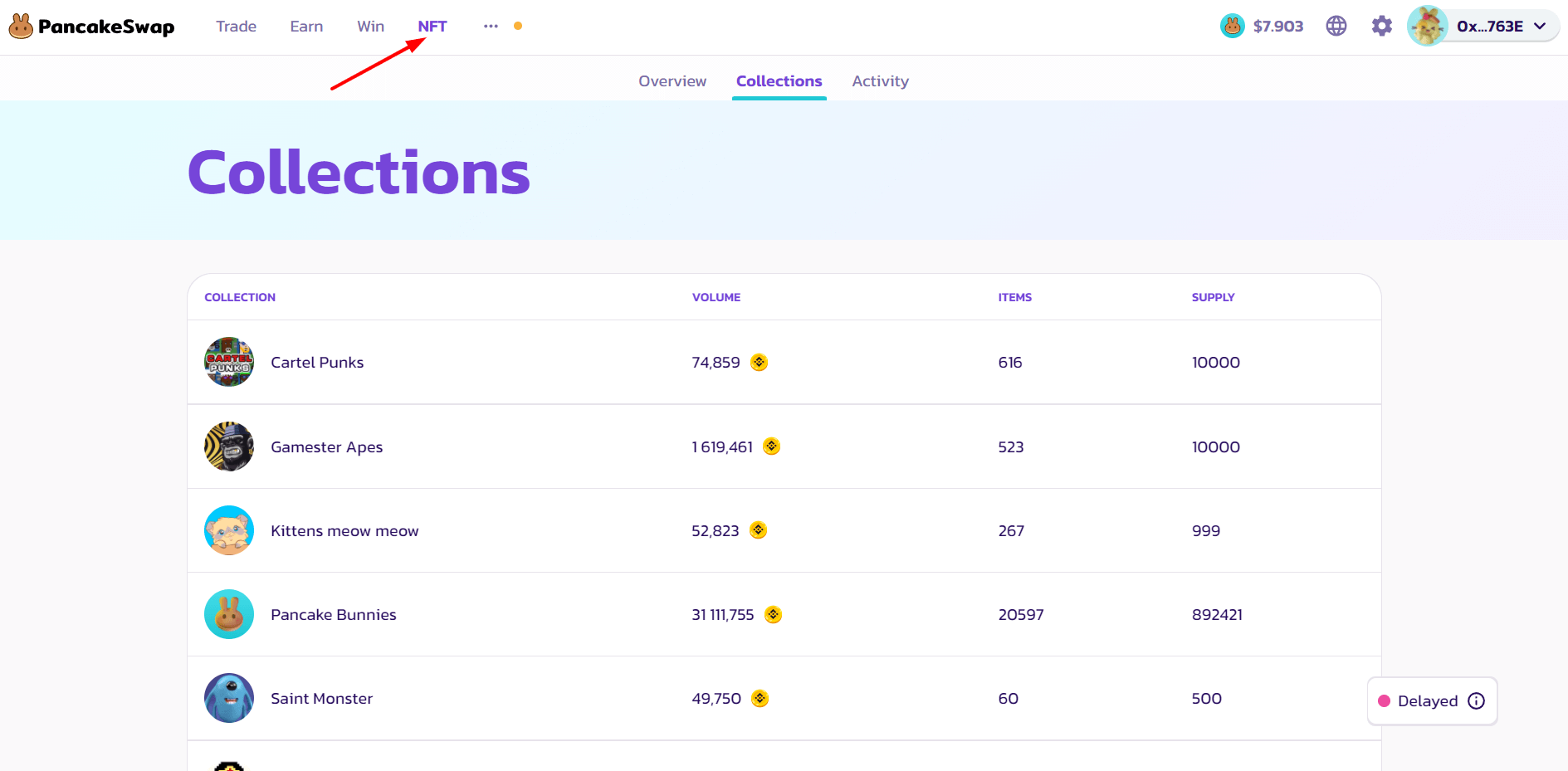The height and width of the screenshot is (771, 1568).
Task: Click Kittens meow meow supply 999
Action: pyautogui.click(x=1206, y=531)
